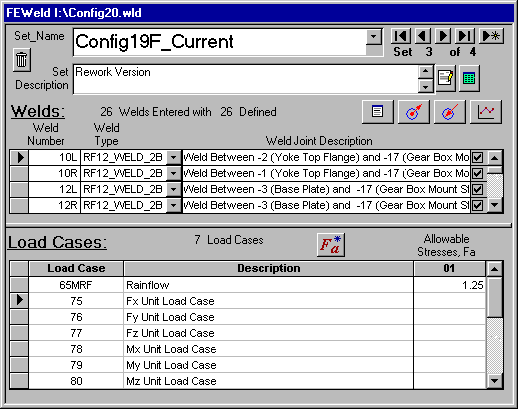Go to the first set record
The height and width of the screenshot is (409, 518).
click(x=401, y=36)
